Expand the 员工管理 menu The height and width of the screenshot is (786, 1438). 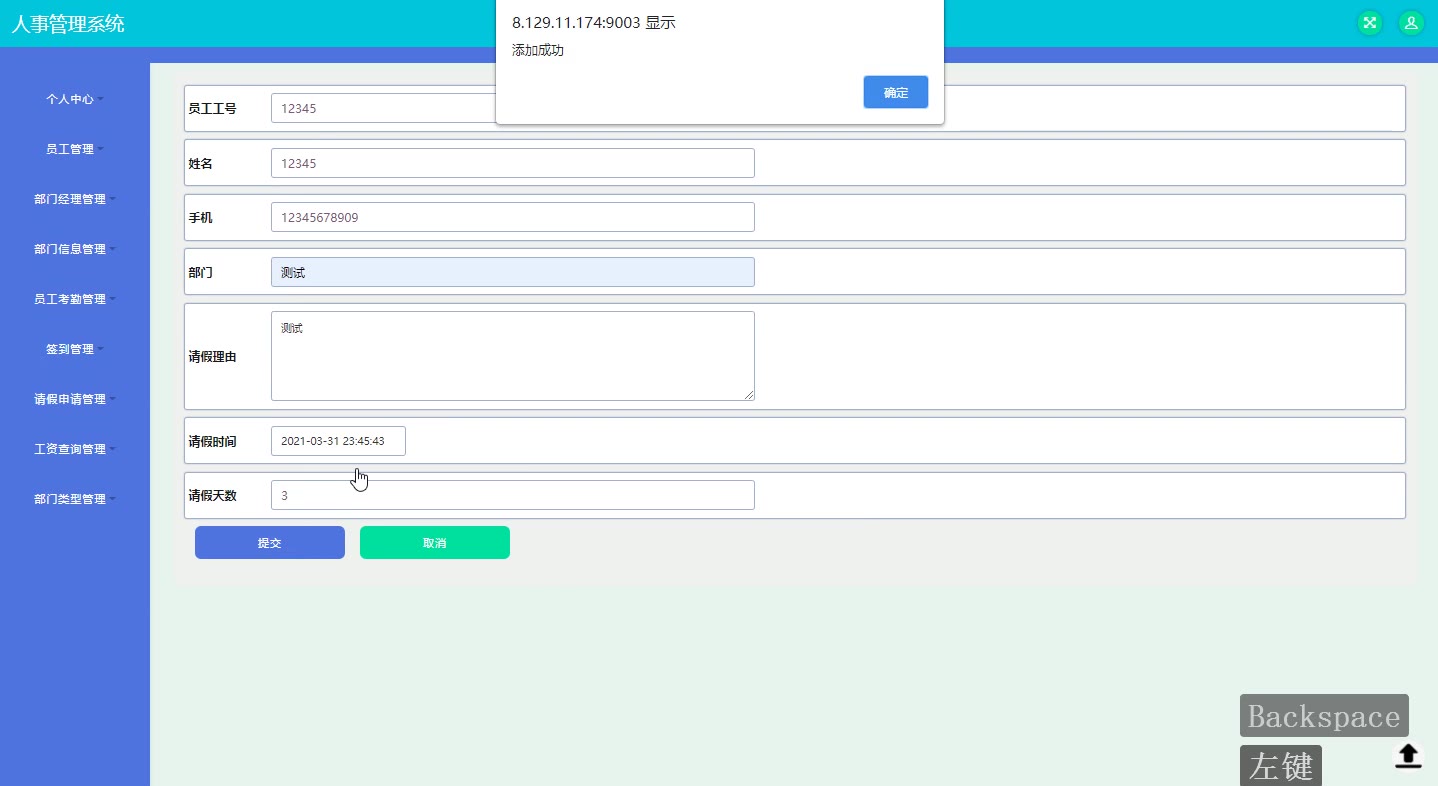pos(75,149)
